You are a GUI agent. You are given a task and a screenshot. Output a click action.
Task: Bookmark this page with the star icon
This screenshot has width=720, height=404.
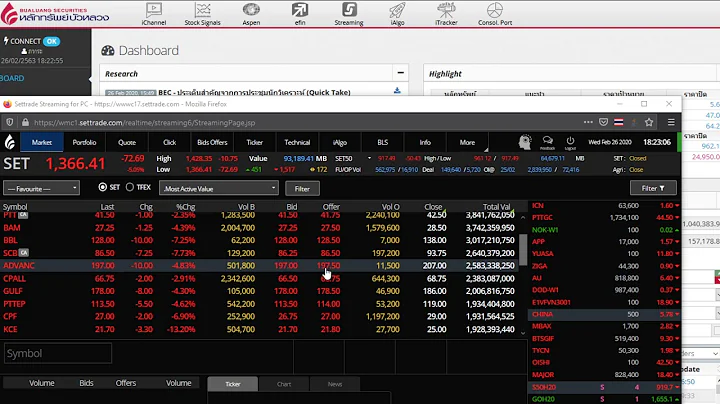649,122
